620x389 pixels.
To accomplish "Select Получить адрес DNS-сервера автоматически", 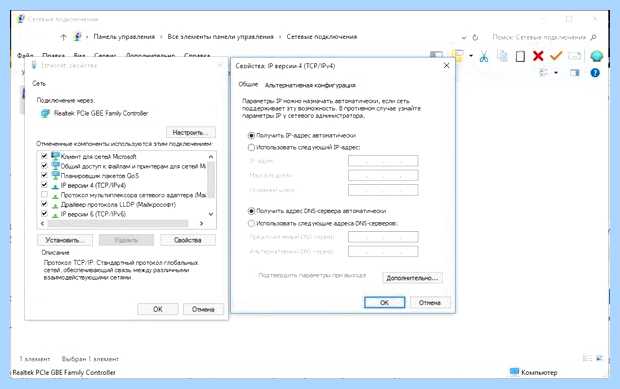I will pyautogui.click(x=251, y=211).
